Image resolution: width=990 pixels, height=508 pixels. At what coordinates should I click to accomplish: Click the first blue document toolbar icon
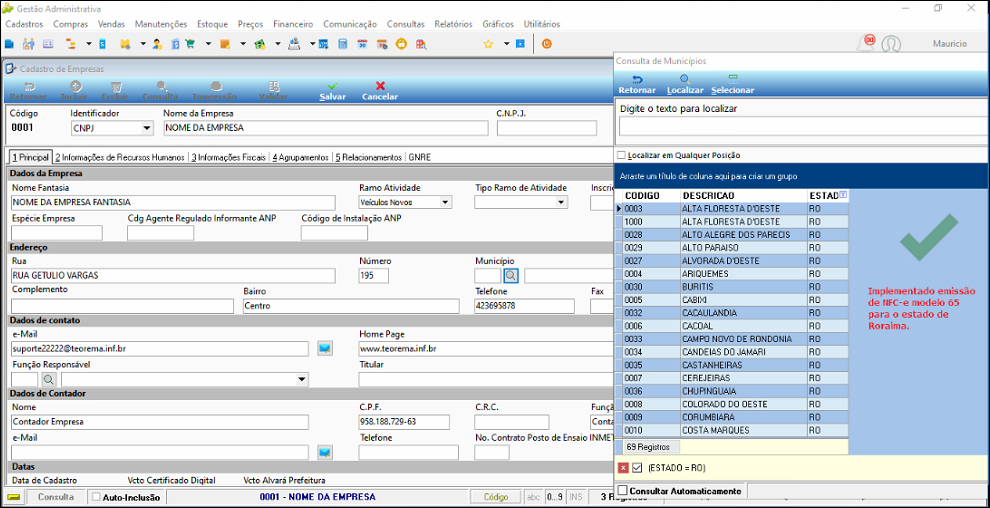(9, 44)
